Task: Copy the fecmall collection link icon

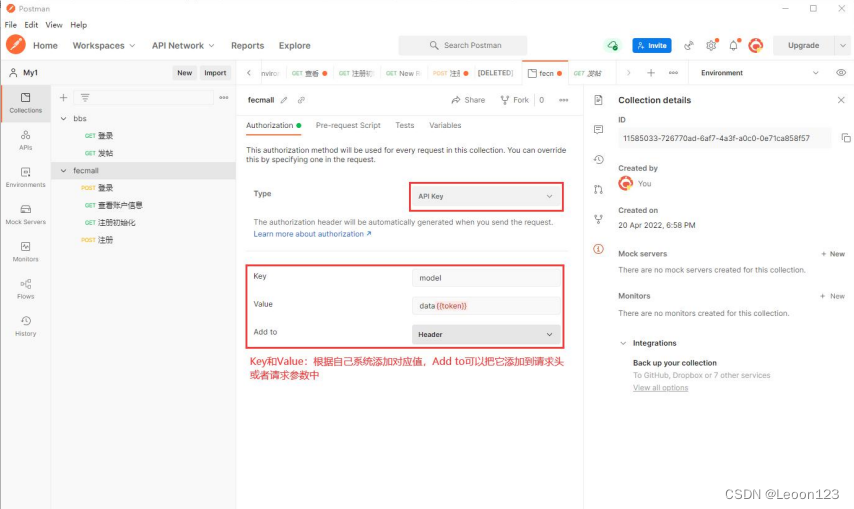Action: [x=301, y=100]
